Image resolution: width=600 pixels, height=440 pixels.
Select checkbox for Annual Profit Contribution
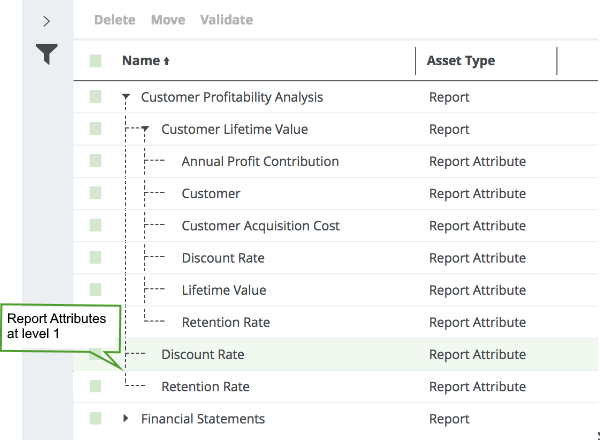tap(95, 161)
